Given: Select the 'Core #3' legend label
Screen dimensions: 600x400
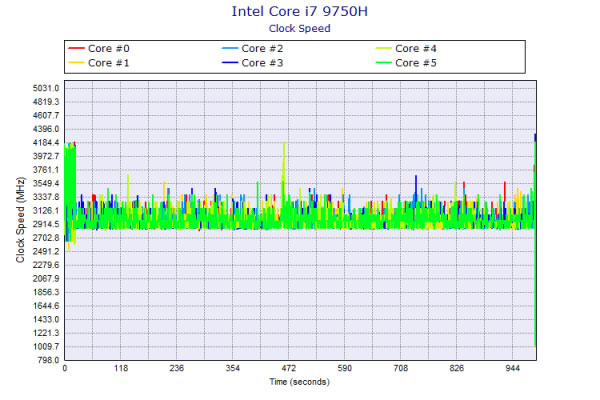Looking at the screenshot, I should pos(262,63).
